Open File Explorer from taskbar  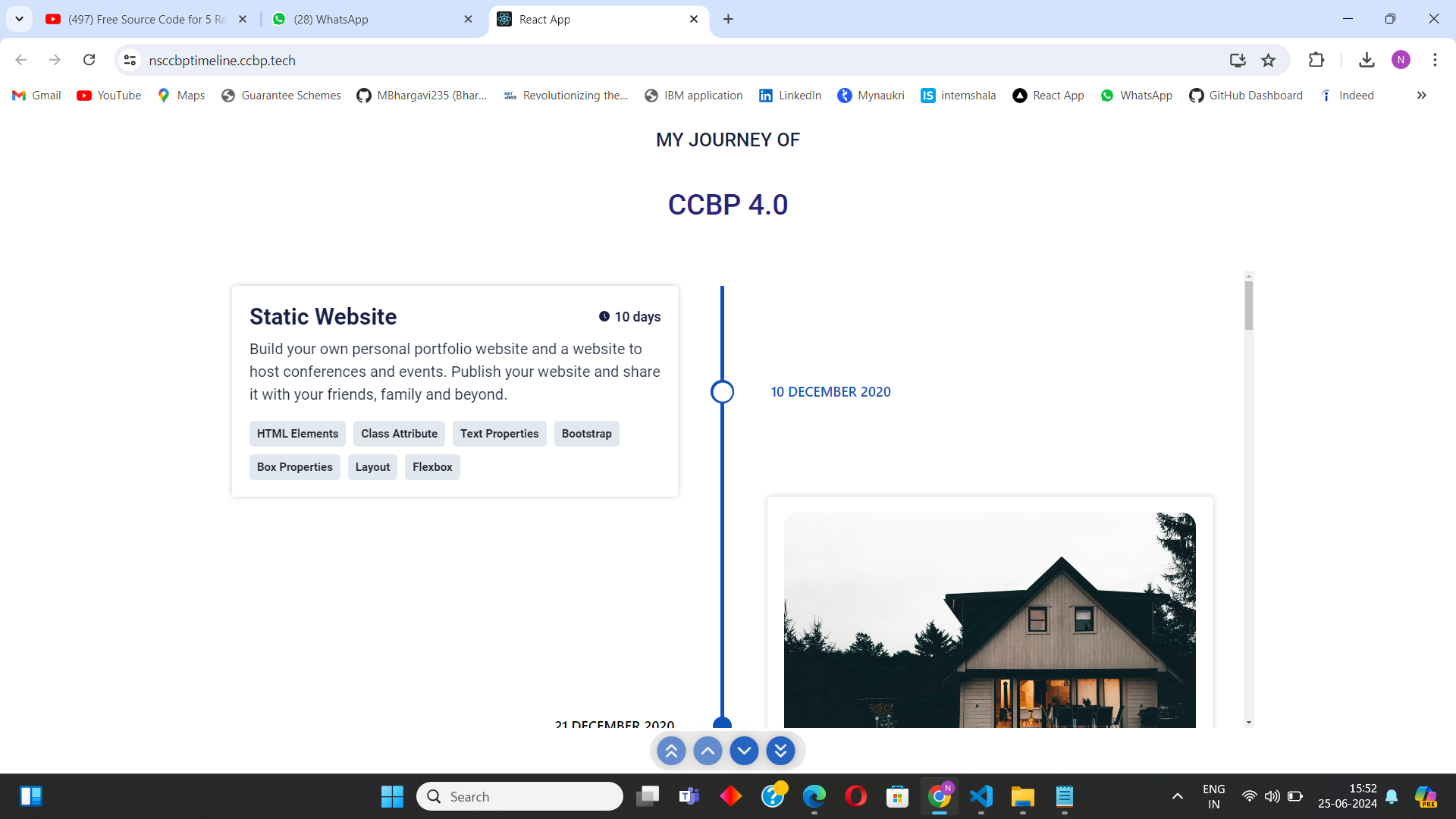1023,796
